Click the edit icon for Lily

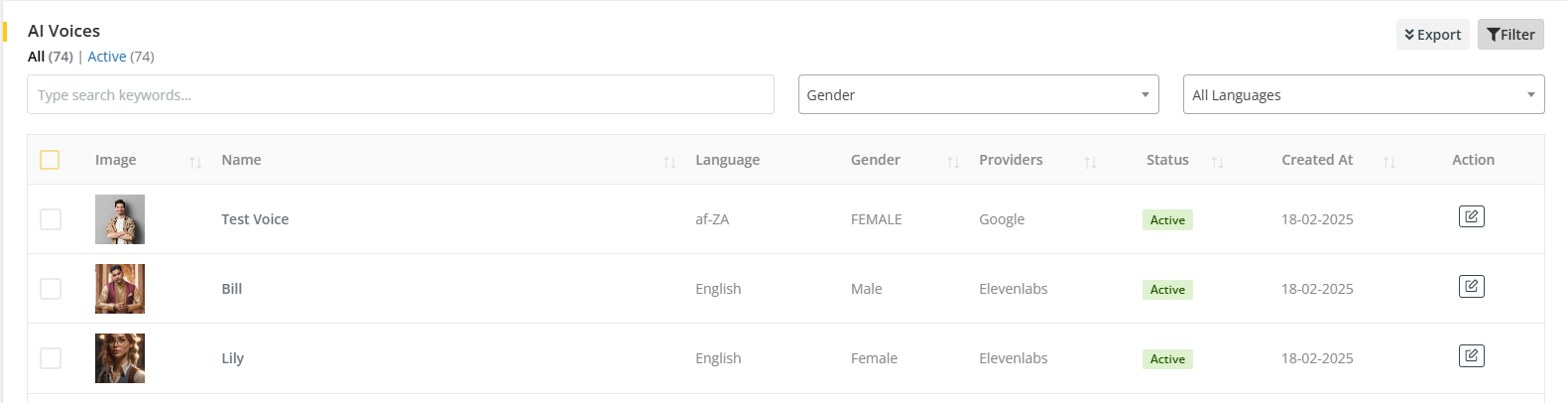[x=1471, y=355]
